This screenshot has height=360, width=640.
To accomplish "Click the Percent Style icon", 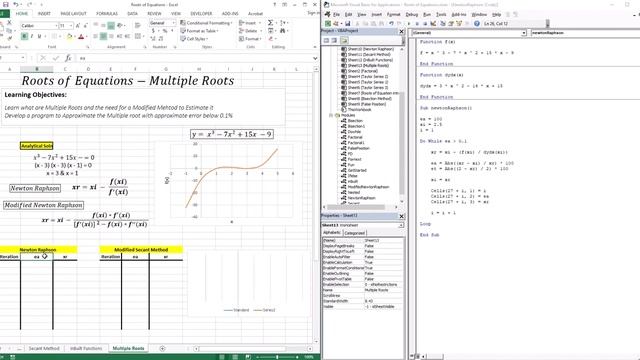I will coord(164,31).
